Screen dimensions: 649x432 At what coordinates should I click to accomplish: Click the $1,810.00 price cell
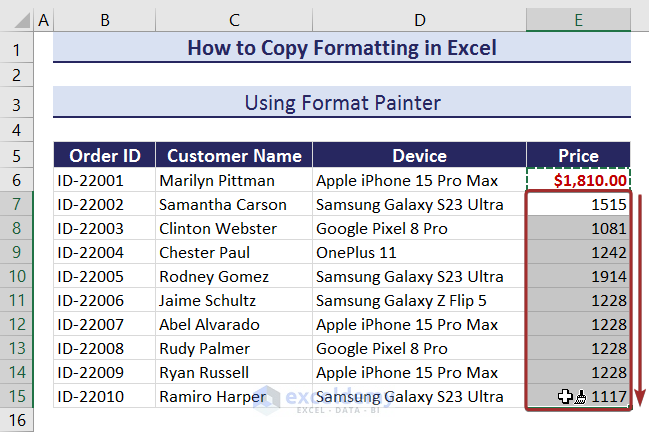pyautogui.click(x=579, y=181)
